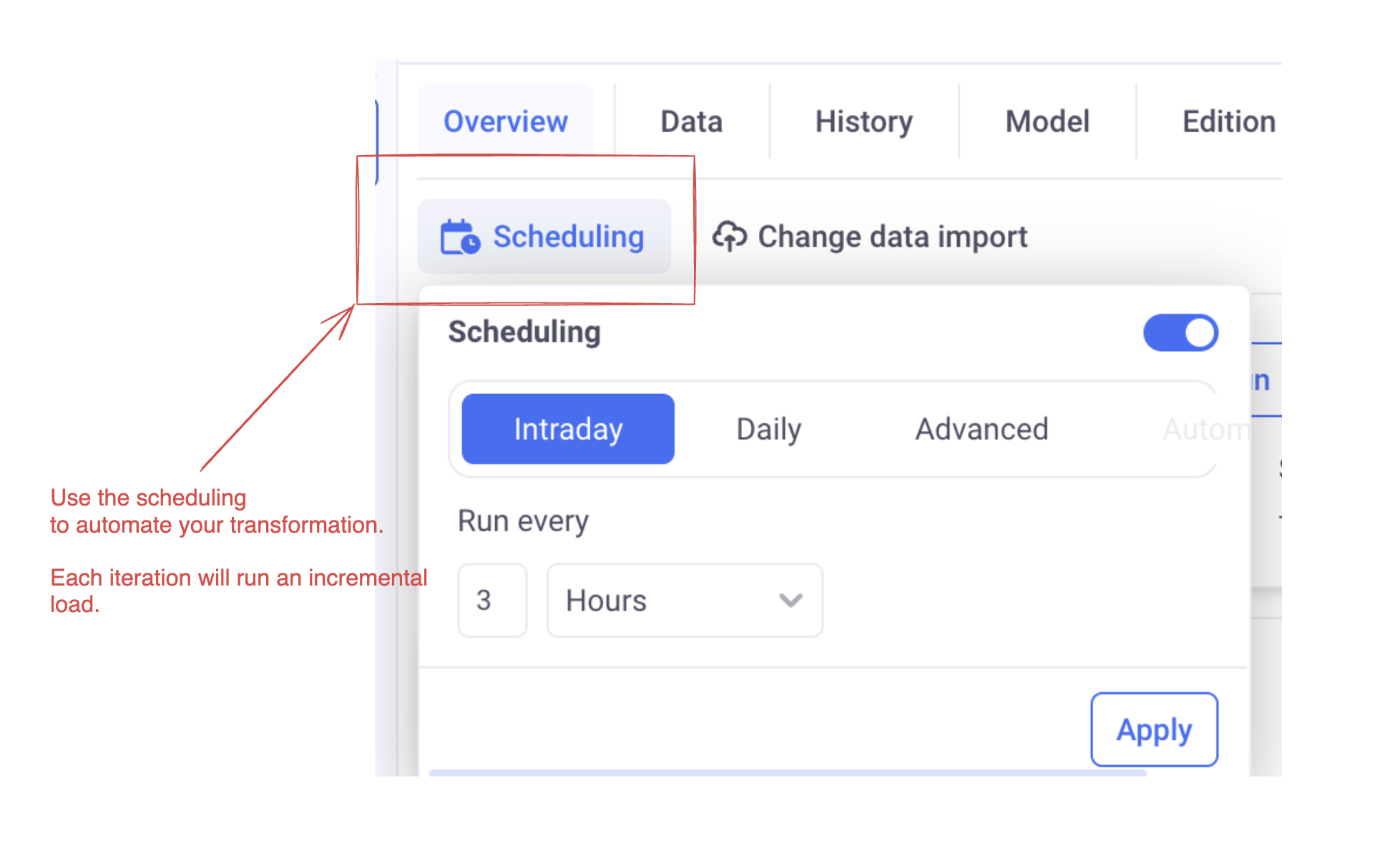Click the Run every label

(523, 521)
